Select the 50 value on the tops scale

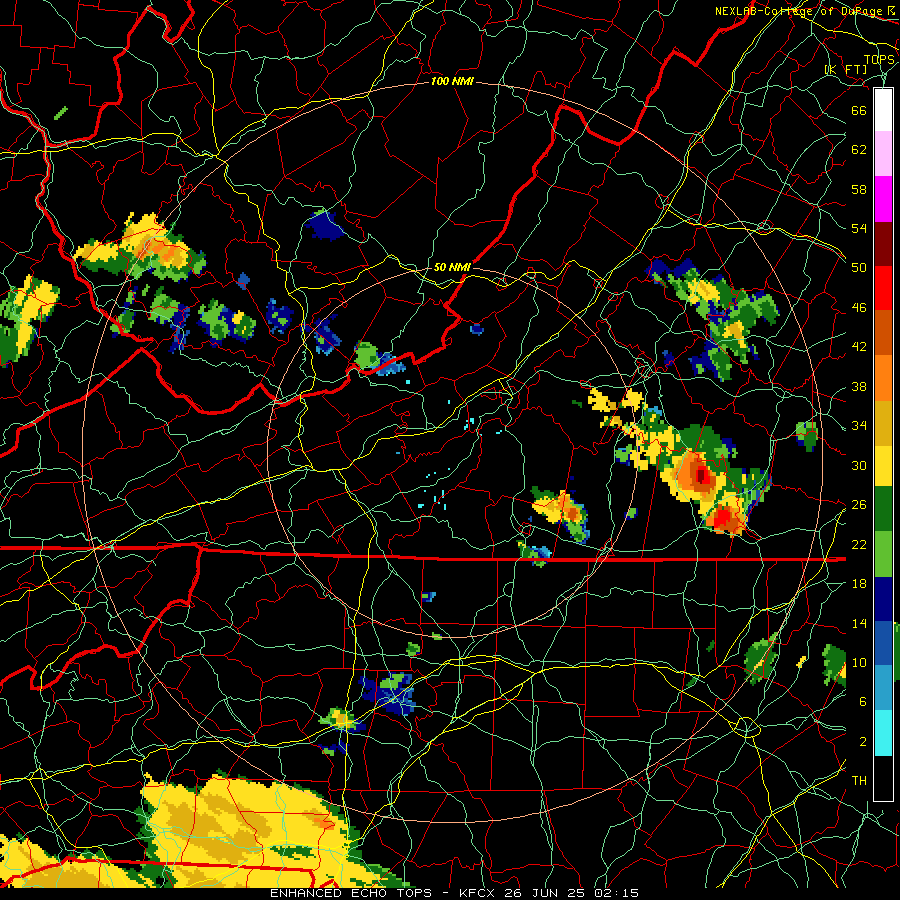point(859,267)
